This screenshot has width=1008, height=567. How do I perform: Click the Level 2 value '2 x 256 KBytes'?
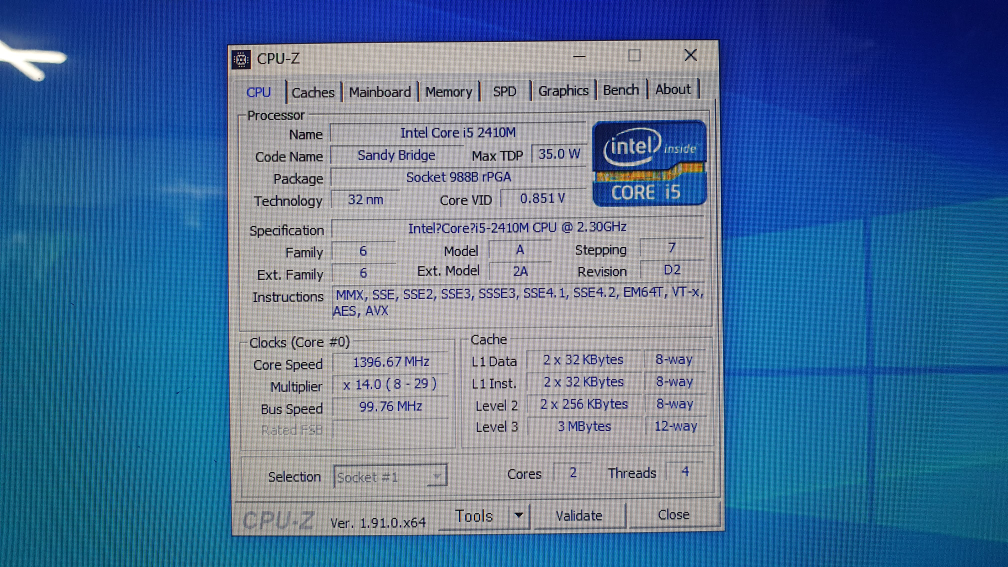[584, 404]
